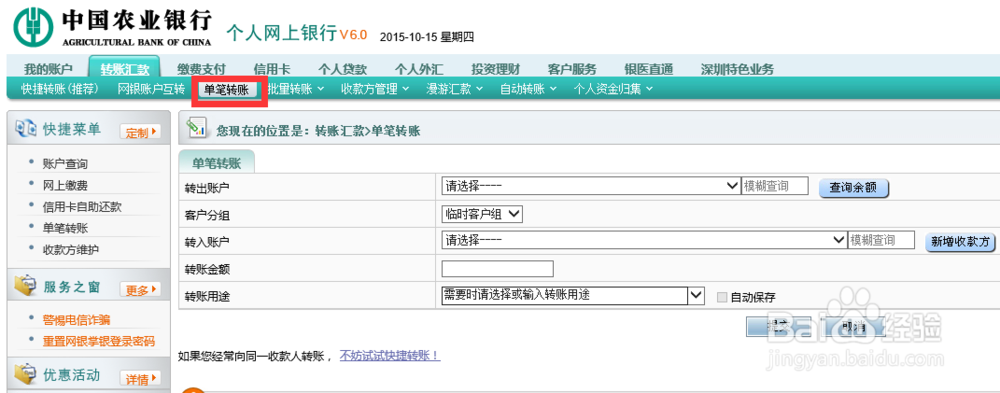
Task: Switch to the 信用卡 tab
Action: 271,69
